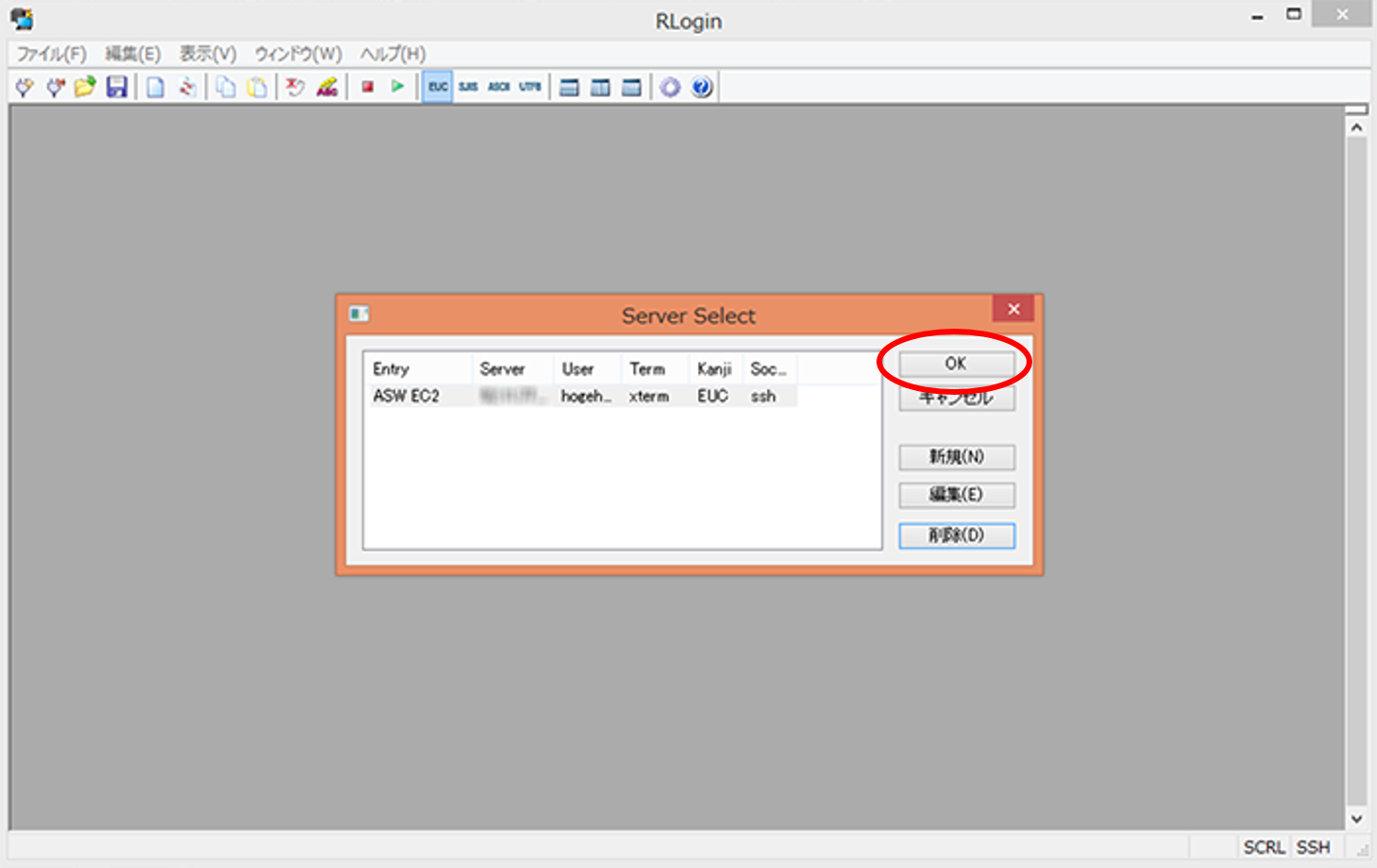Sort by the Entry column header
The image size is (1377, 868).
click(x=417, y=369)
